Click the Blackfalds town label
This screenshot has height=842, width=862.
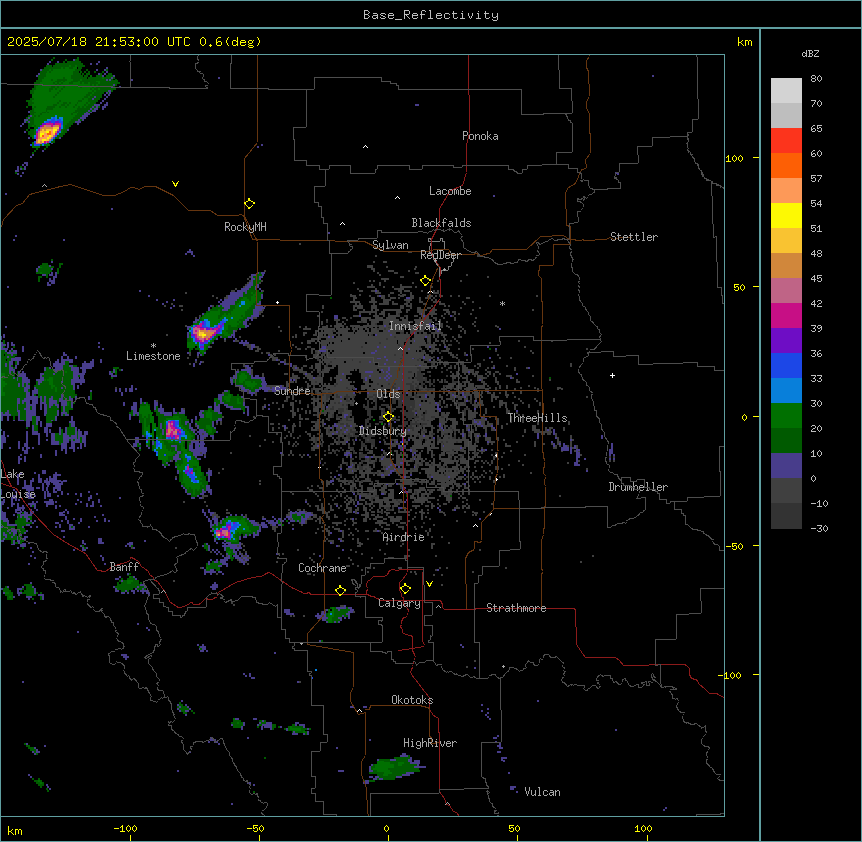441,223
